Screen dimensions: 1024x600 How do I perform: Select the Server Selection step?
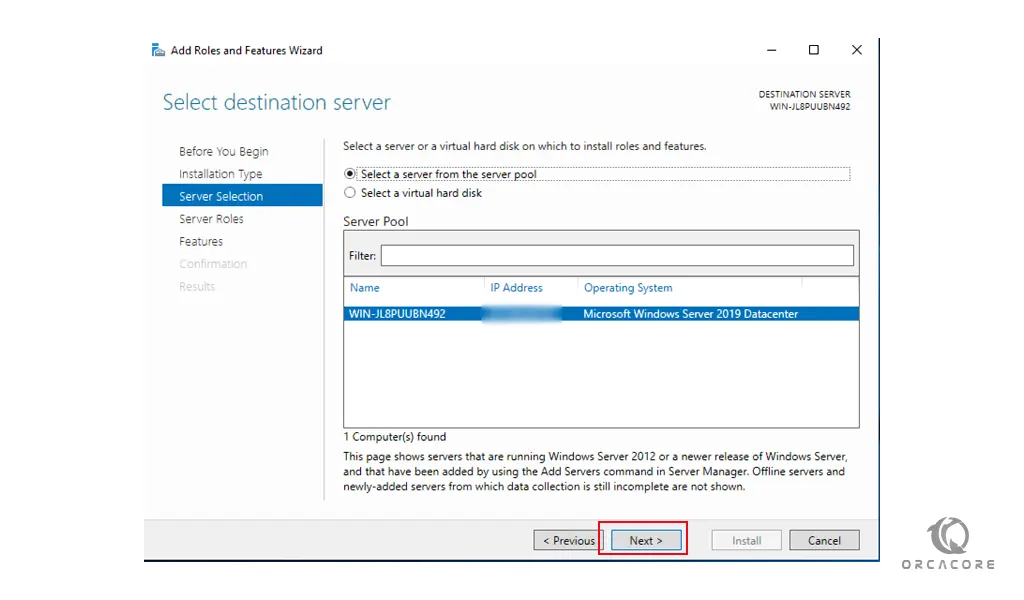pos(242,196)
